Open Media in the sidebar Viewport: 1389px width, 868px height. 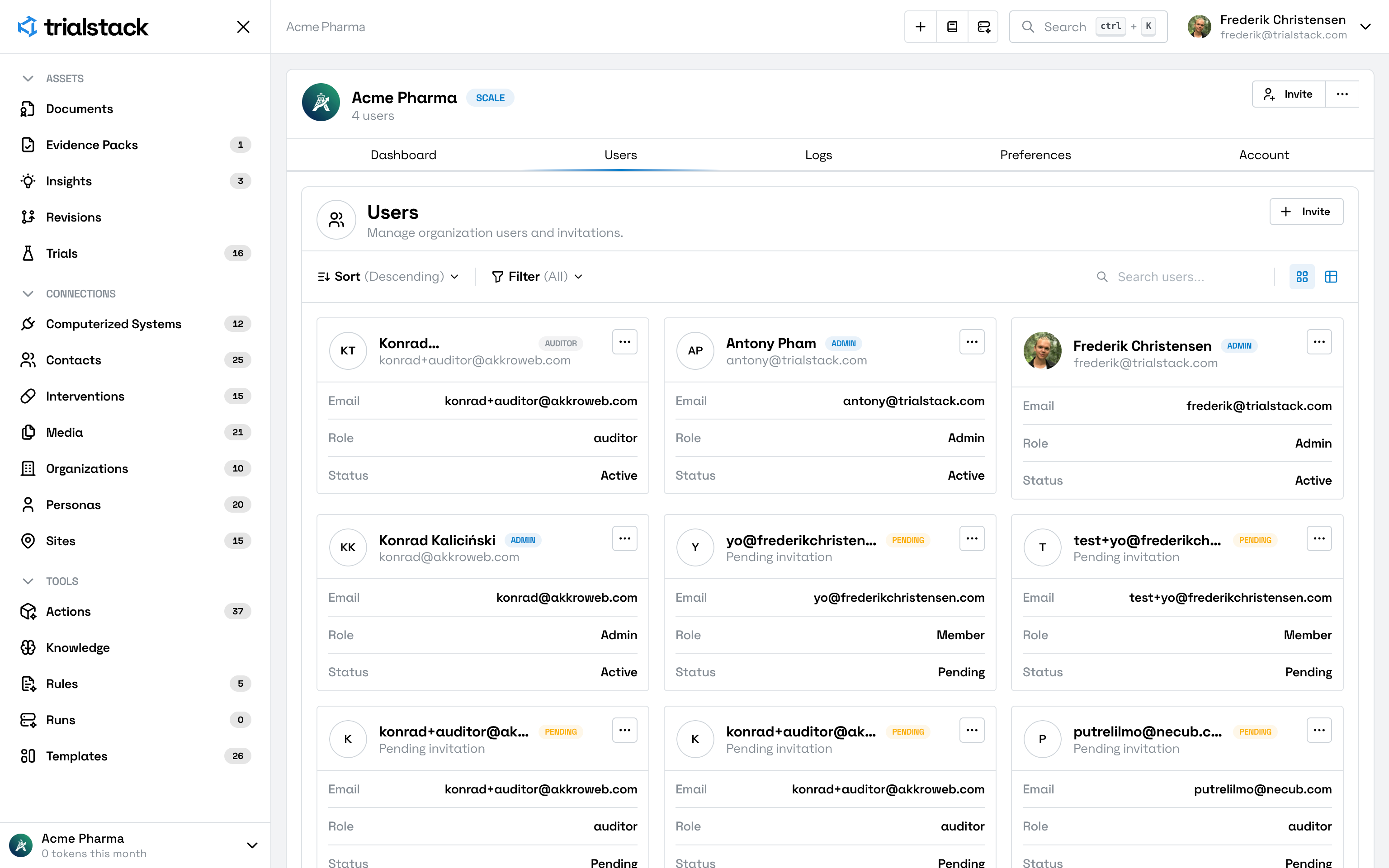point(136,432)
